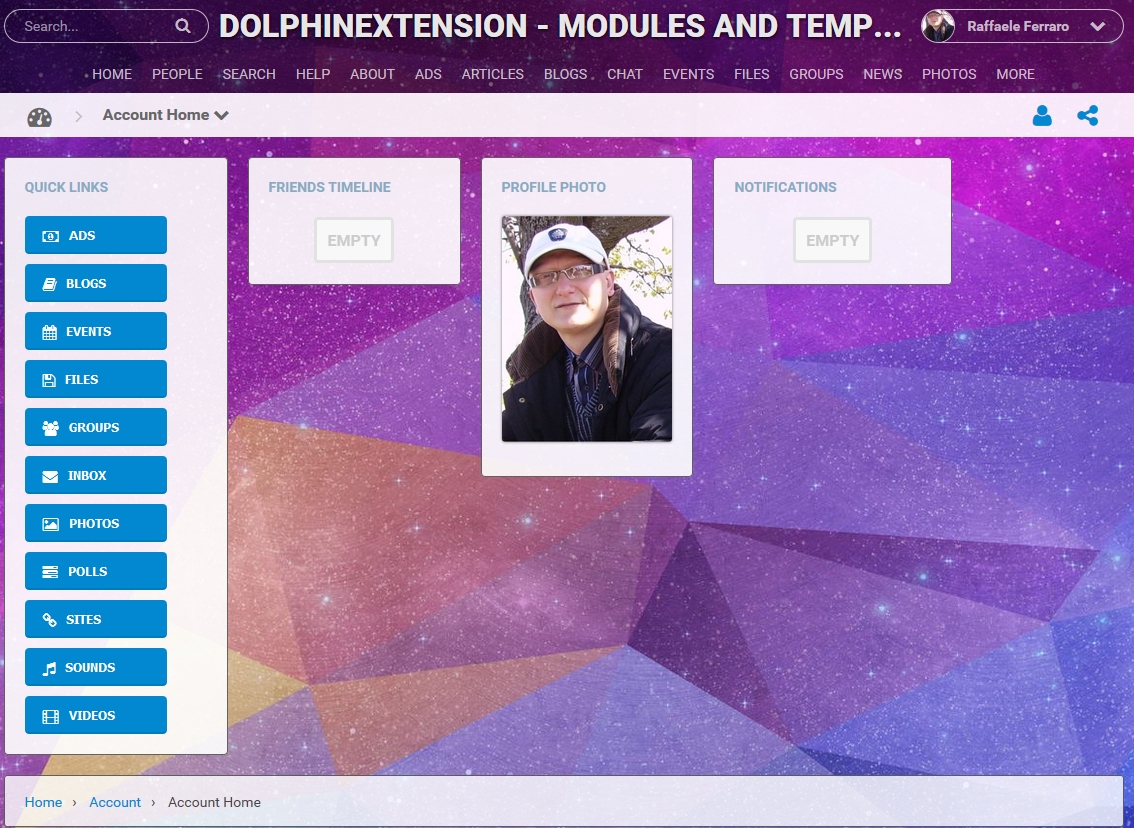This screenshot has height=828, width=1134.
Task: Open the MORE navigation menu
Action: [x=1015, y=74]
